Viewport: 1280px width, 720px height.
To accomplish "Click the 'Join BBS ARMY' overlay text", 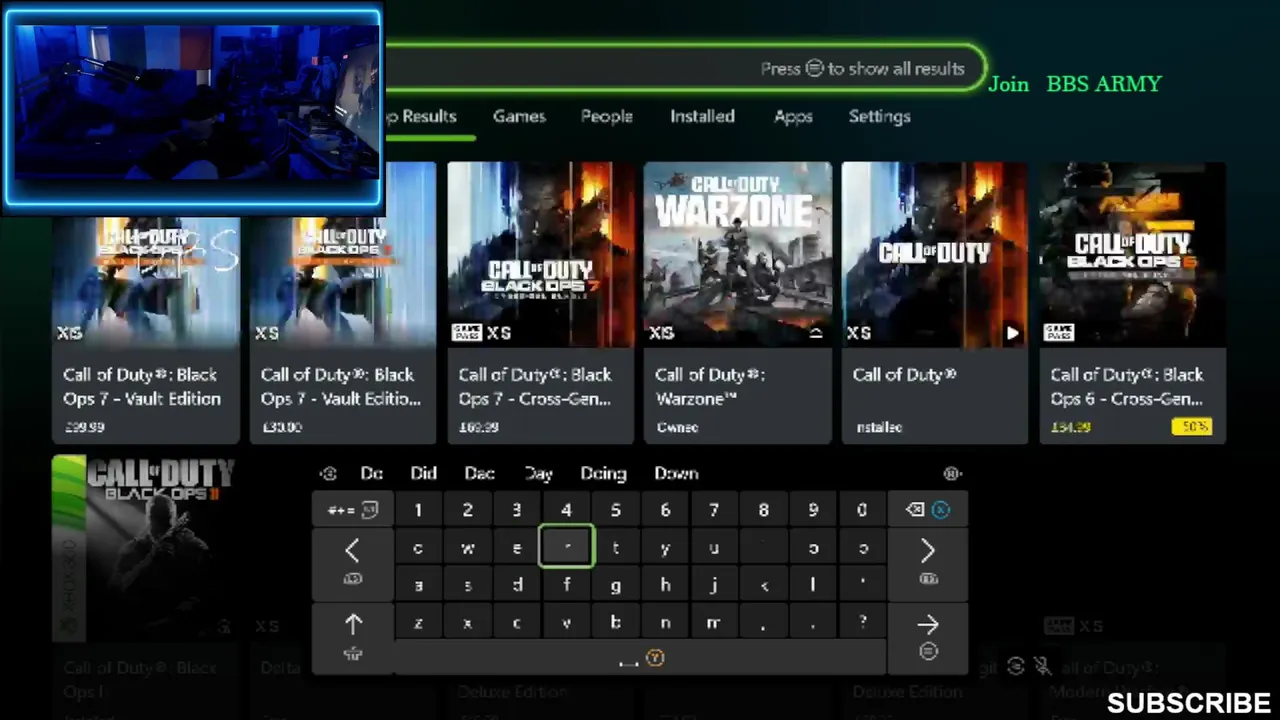I will (1075, 84).
